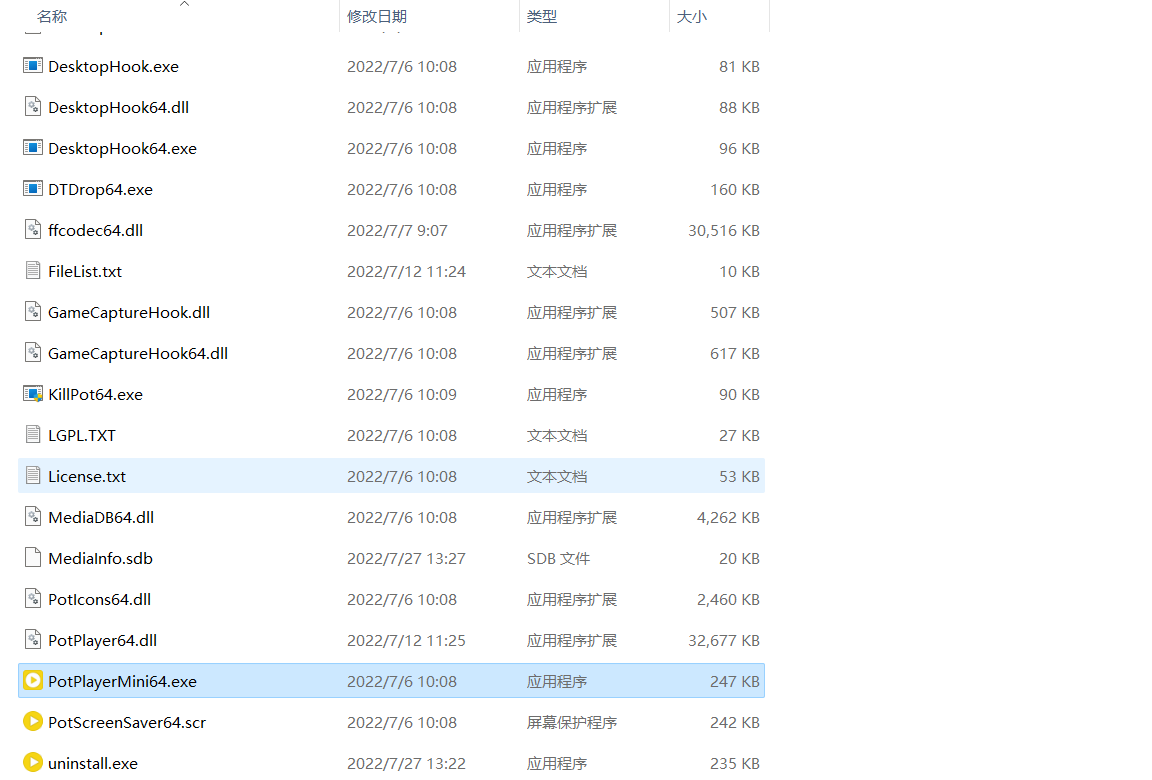Sort by the 大小 column header
Viewport: 1152px width, 780px height.
click(691, 16)
